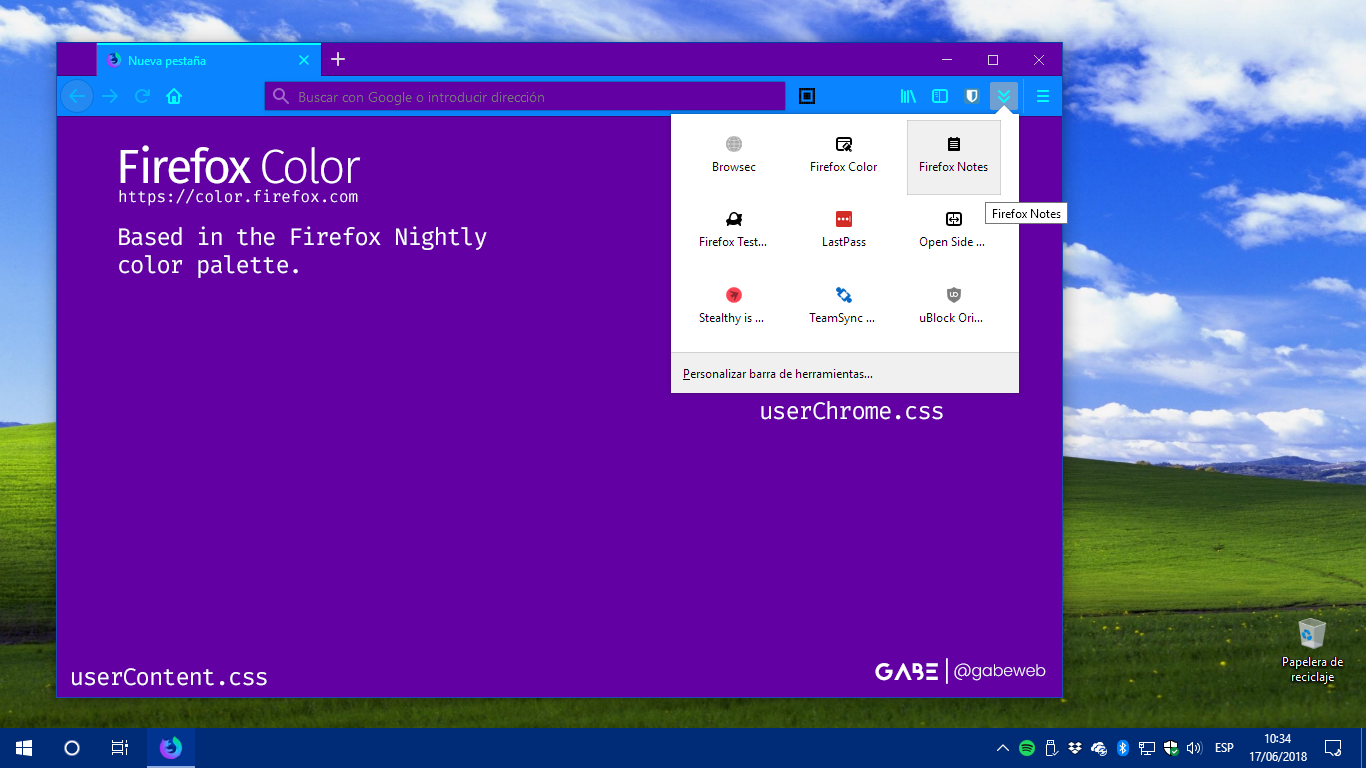Go back to previous page

pyautogui.click(x=77, y=97)
